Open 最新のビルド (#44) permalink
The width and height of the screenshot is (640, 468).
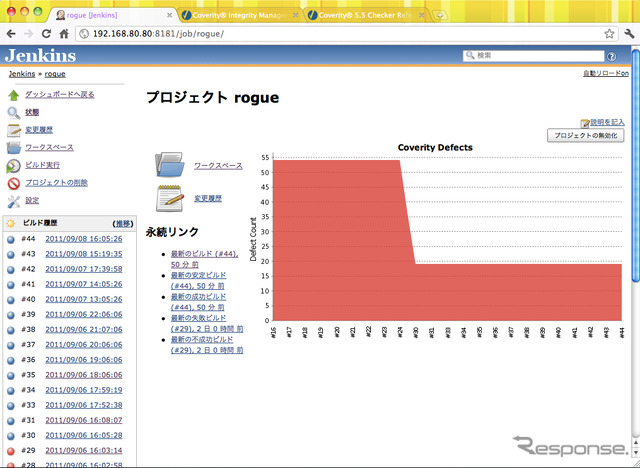pyautogui.click(x=204, y=259)
